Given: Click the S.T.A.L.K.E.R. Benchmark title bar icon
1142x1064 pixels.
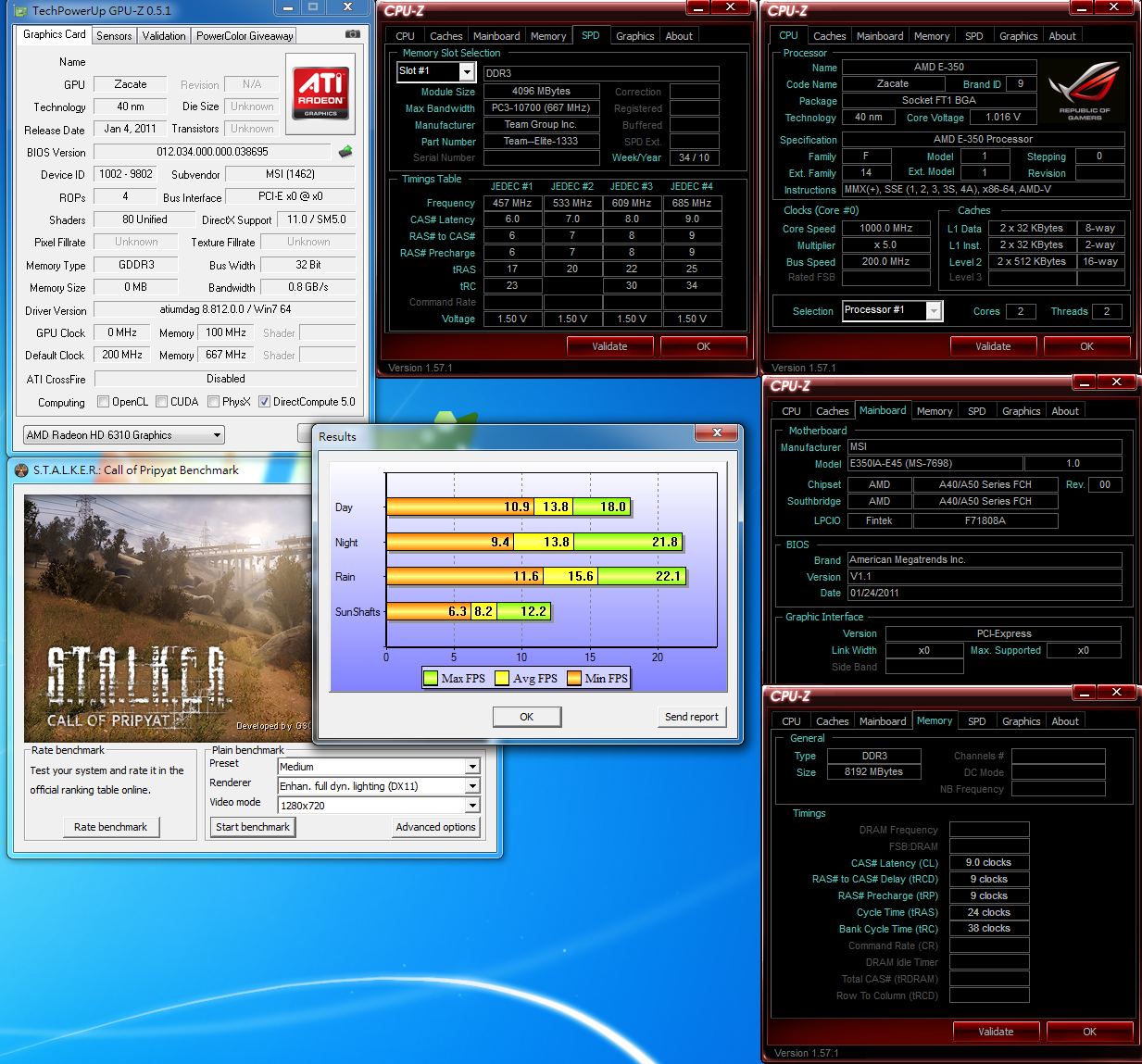Looking at the screenshot, I should (x=21, y=470).
